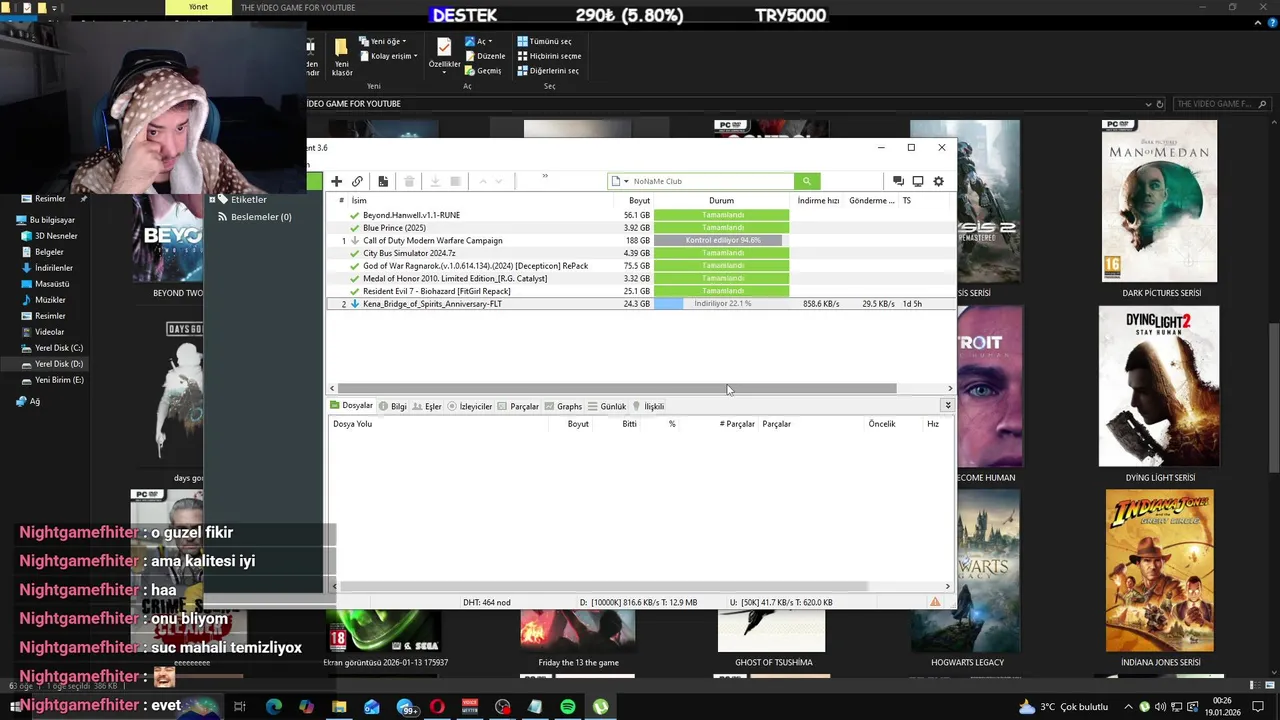Click DHT: 464 nod status entry
Viewport: 1280px width, 720px height.
click(487, 602)
